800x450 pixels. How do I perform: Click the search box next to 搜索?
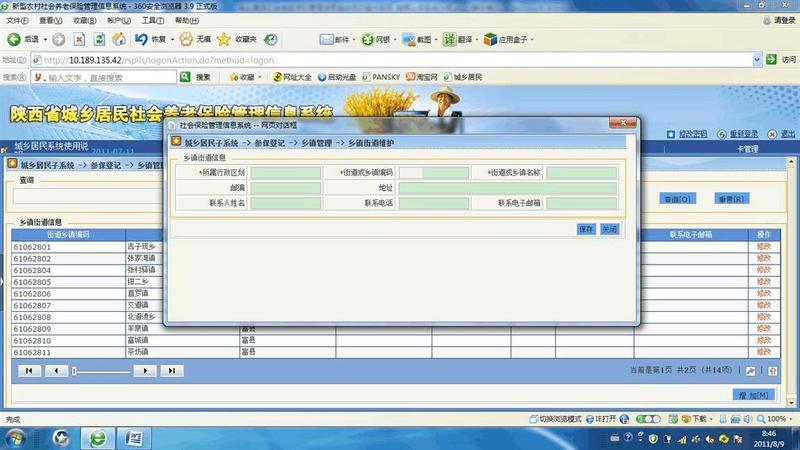(104, 77)
